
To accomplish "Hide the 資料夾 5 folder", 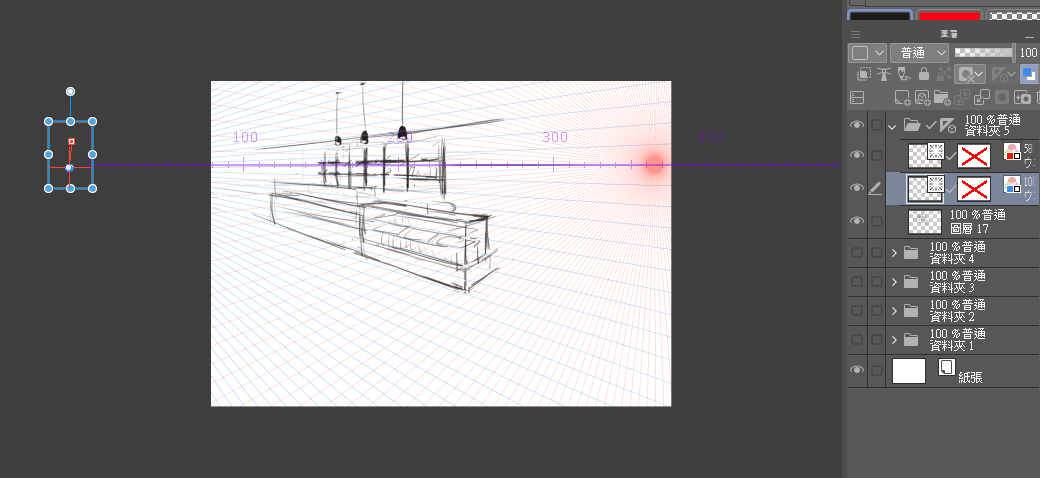I will (x=857, y=125).
